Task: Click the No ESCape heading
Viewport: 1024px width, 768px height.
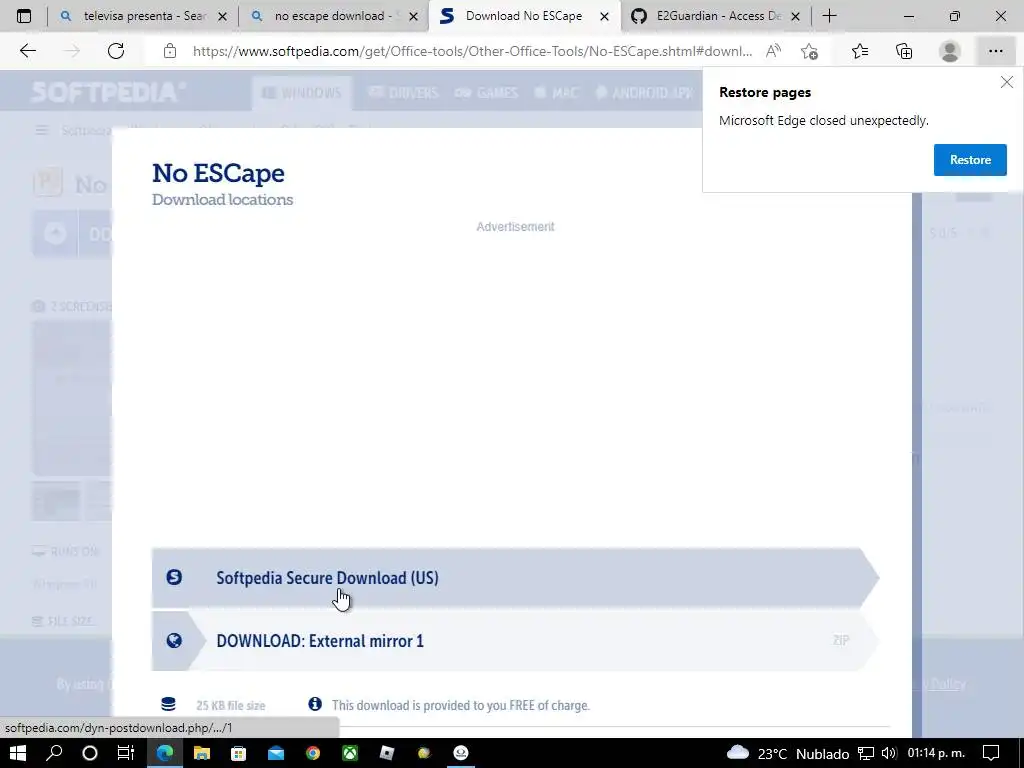Action: pyautogui.click(x=218, y=173)
